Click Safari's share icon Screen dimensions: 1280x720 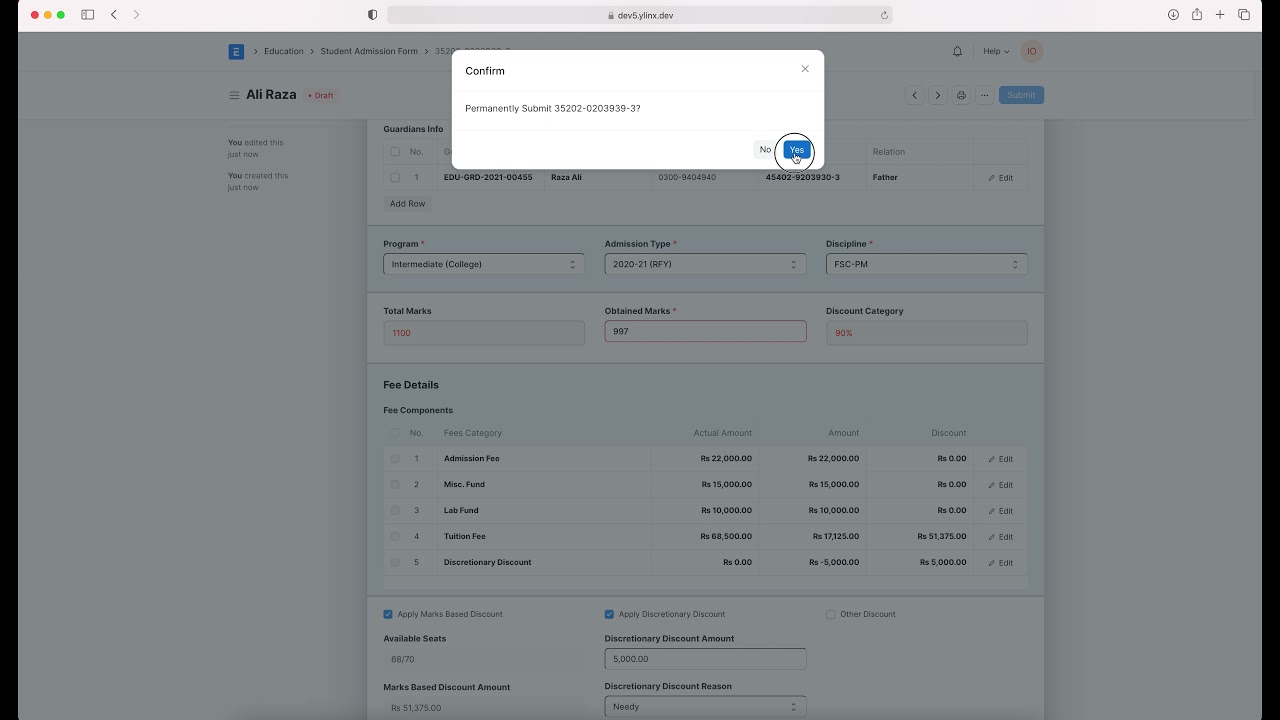[x=1197, y=14]
